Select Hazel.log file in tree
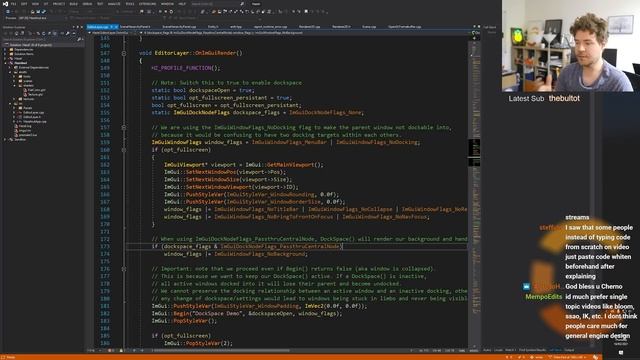 25,126
